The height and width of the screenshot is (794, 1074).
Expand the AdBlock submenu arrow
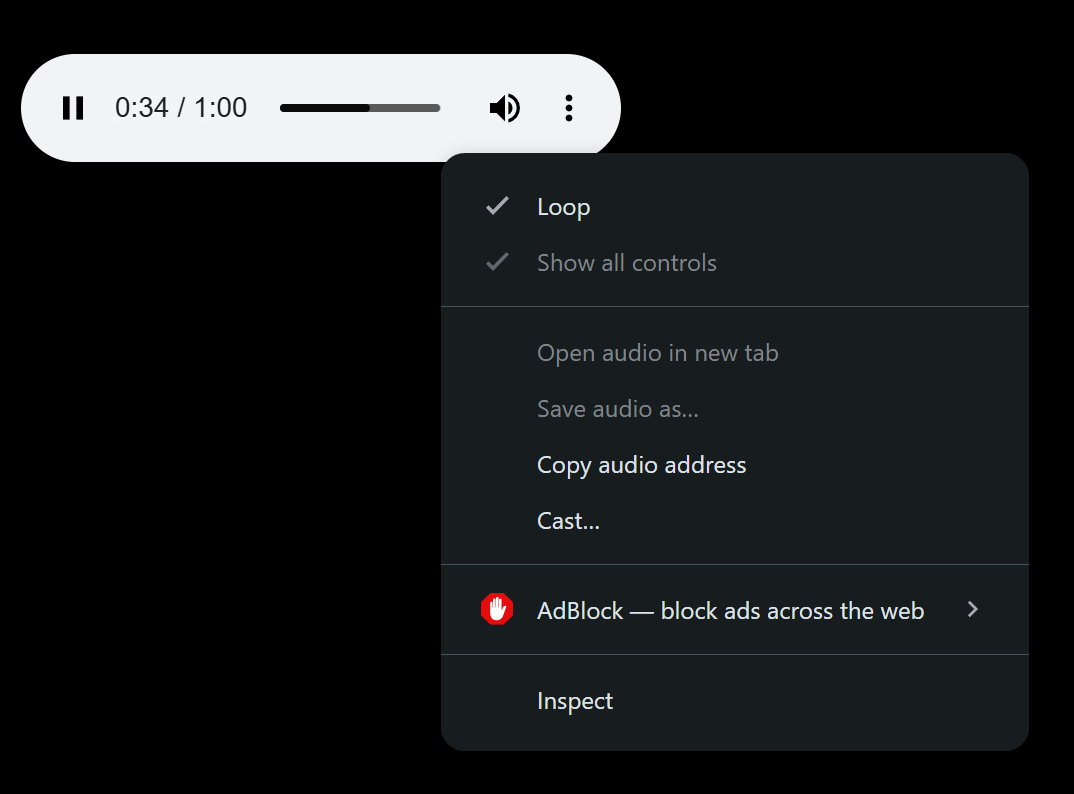point(972,610)
